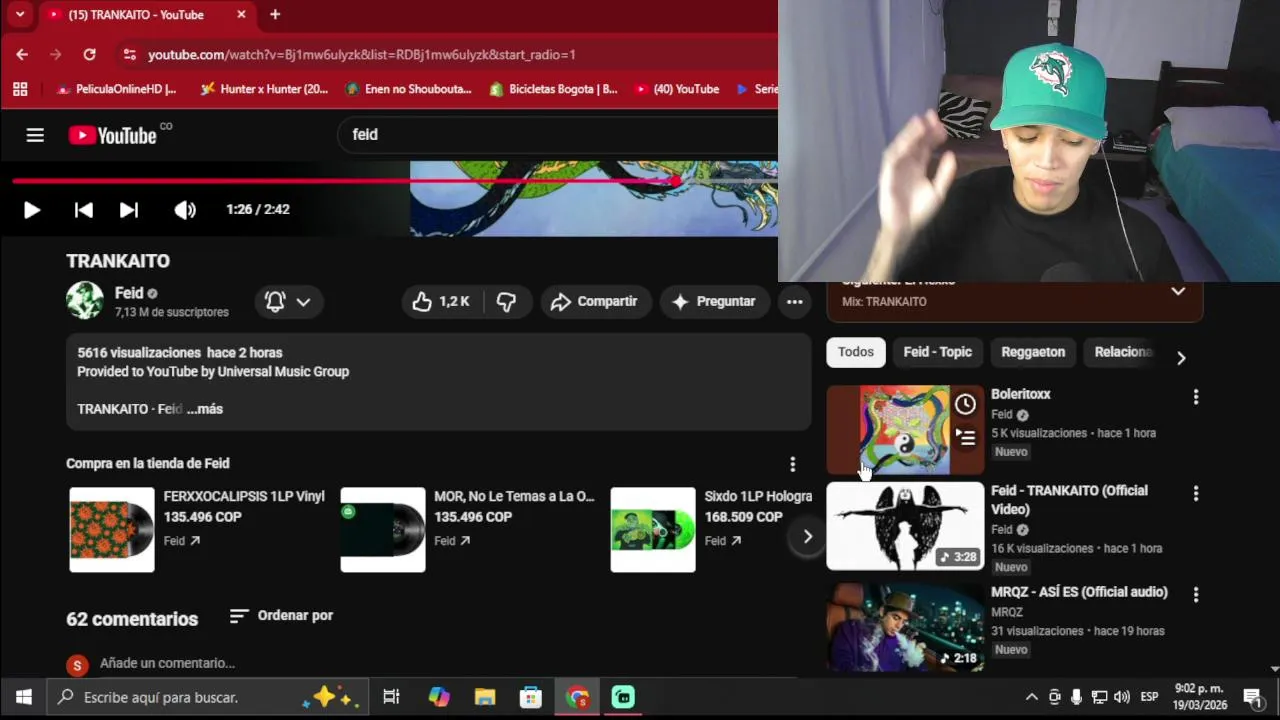The image size is (1280, 720).
Task: Click the youtube.com address bar URL
Action: (362, 55)
